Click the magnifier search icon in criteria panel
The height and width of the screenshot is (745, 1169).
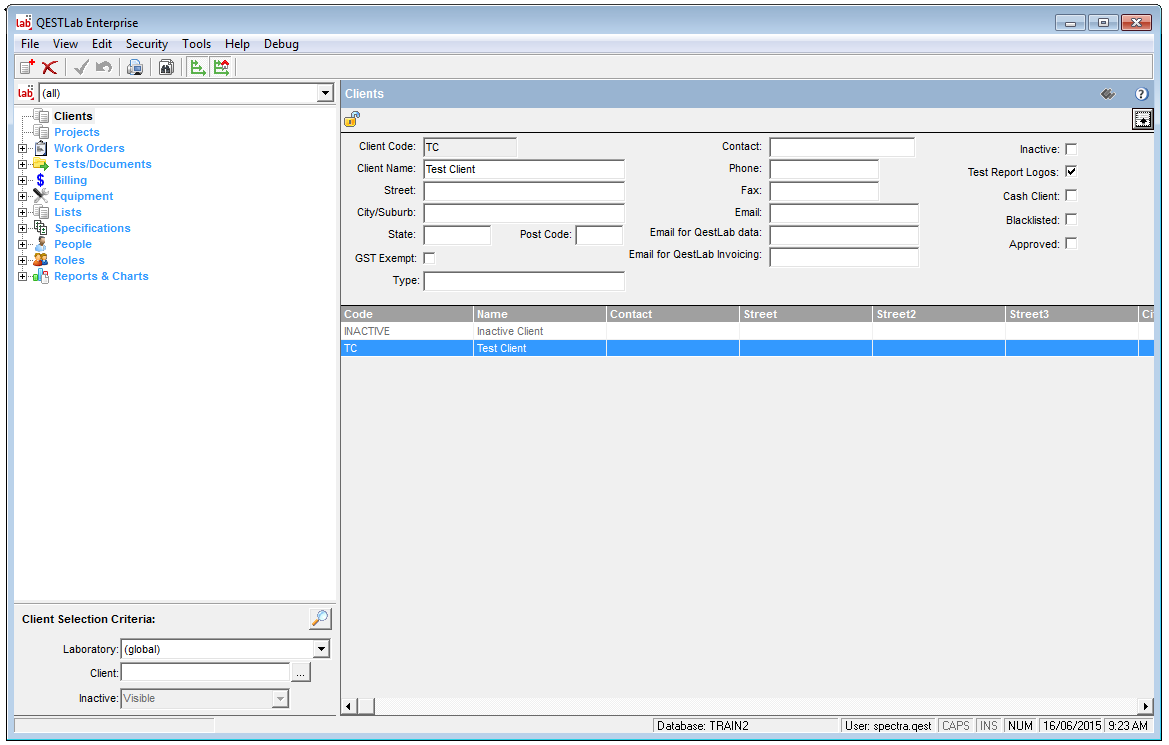320,619
